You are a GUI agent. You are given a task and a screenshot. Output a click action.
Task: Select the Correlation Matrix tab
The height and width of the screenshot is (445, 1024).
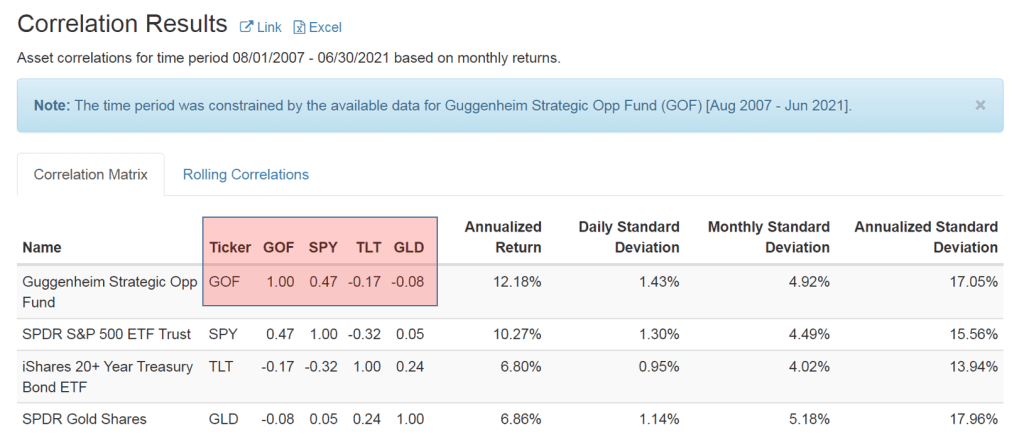coord(91,174)
